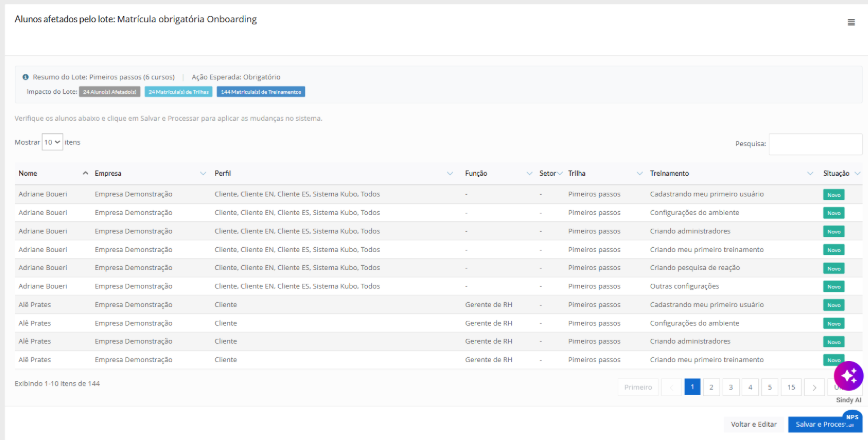Click the next page arrow

click(814, 387)
